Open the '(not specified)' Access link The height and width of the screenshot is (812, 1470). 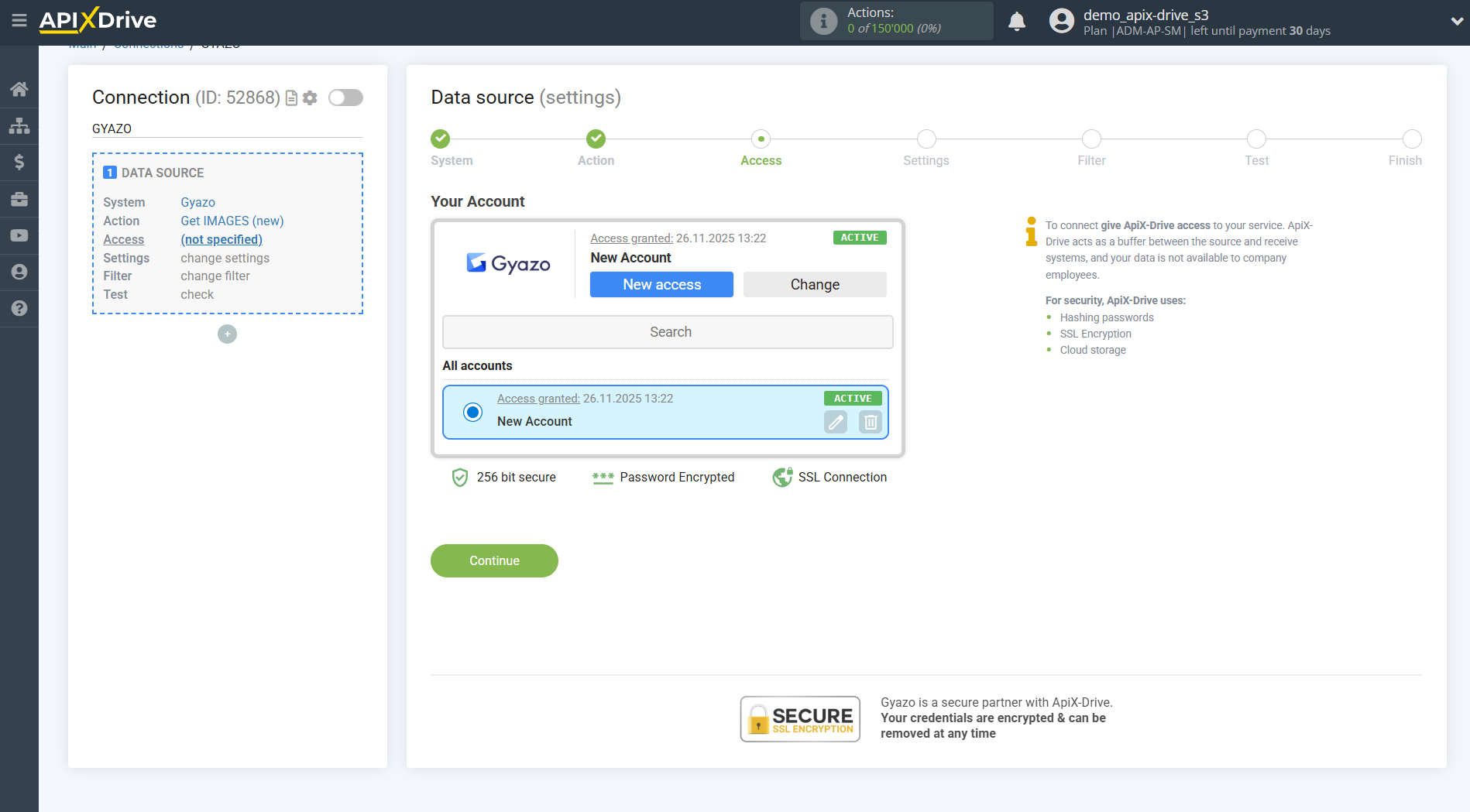pyautogui.click(x=222, y=239)
